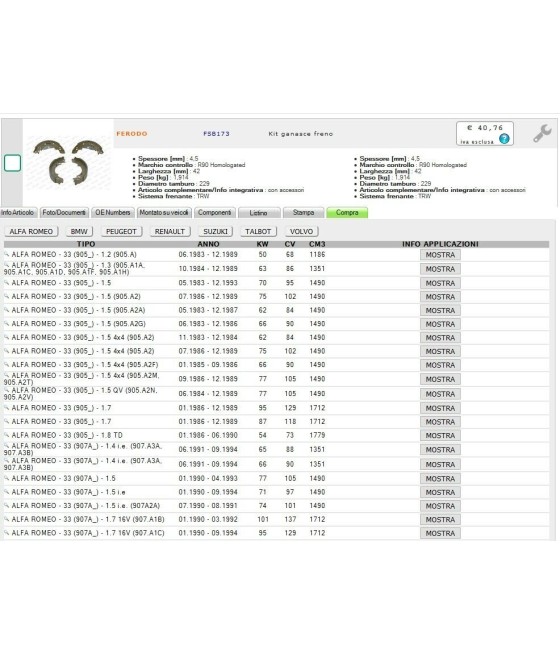This screenshot has height=655, width=560.
Task: Click the year range 01.1990 - 03.1992
Action: 208,519
